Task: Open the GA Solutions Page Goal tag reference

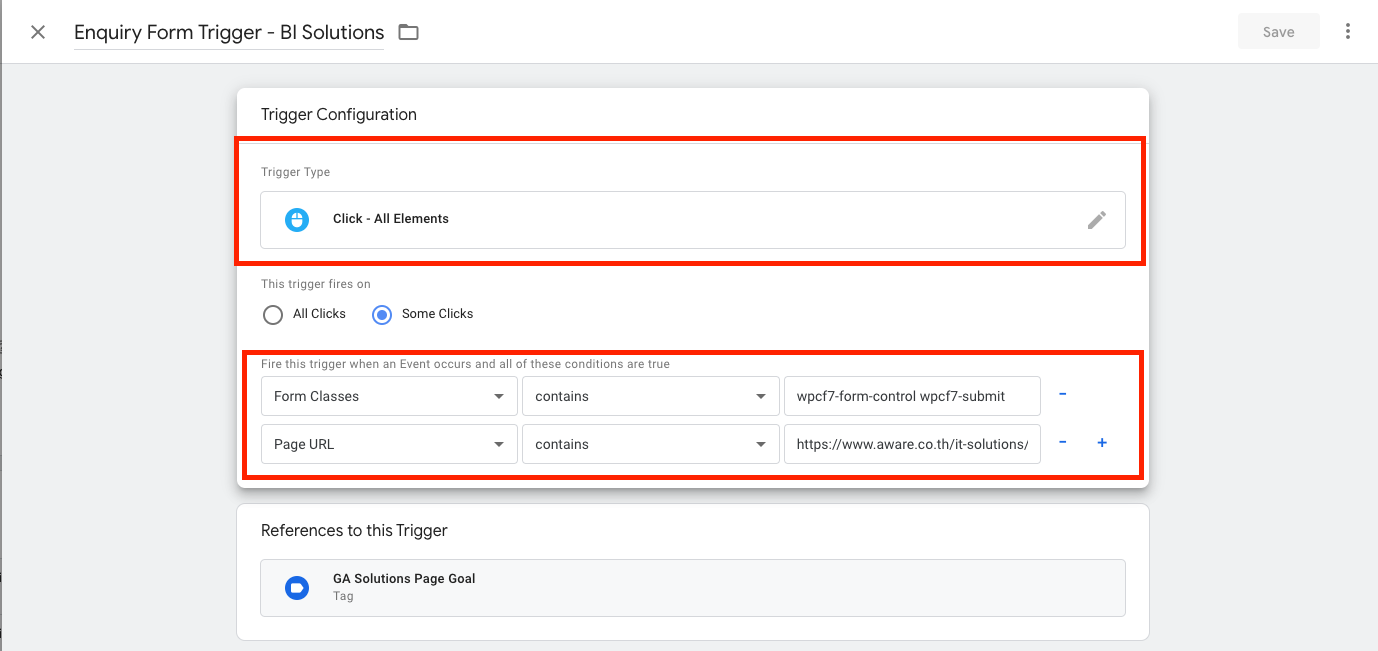Action: click(x=693, y=587)
